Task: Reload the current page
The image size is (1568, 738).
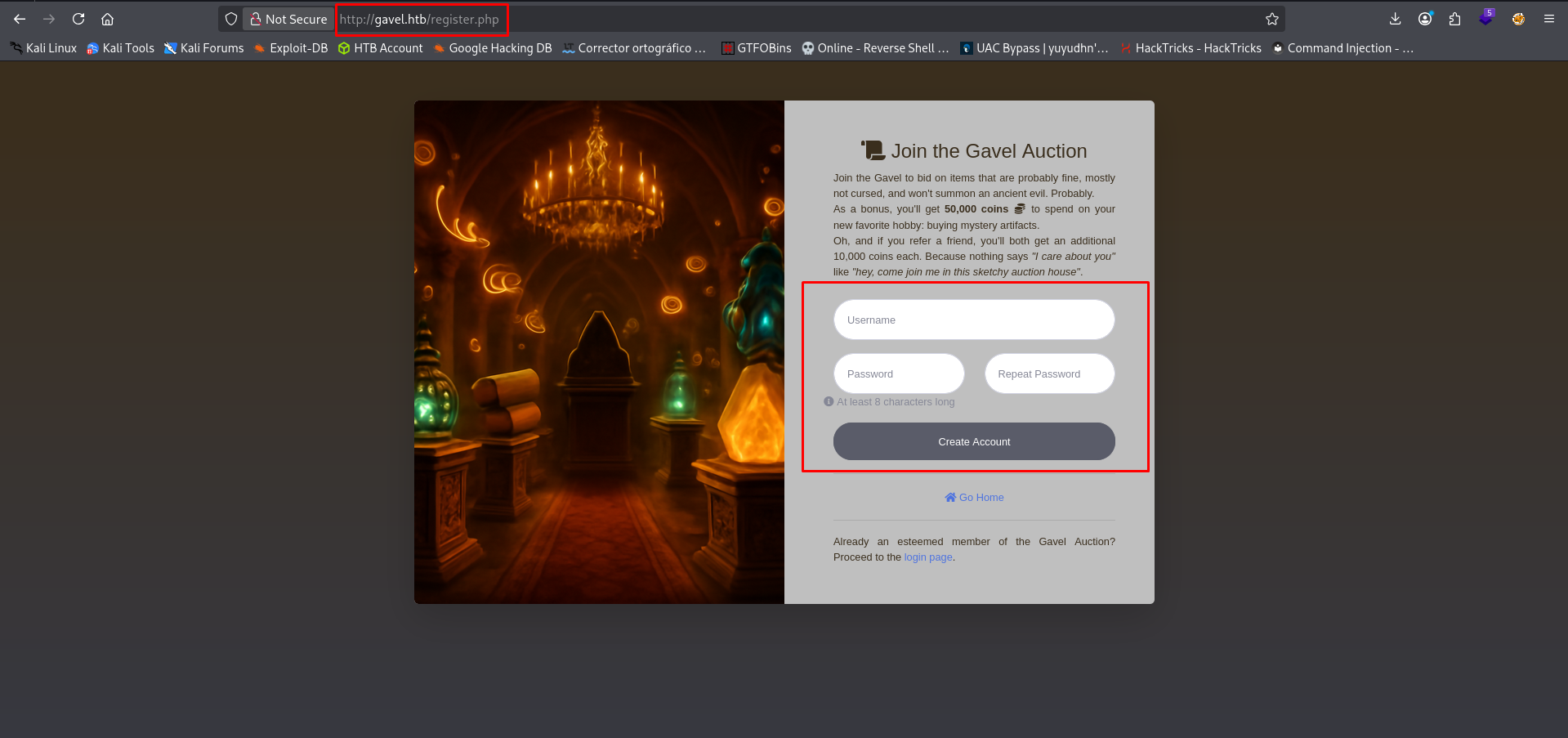Action: [x=78, y=19]
